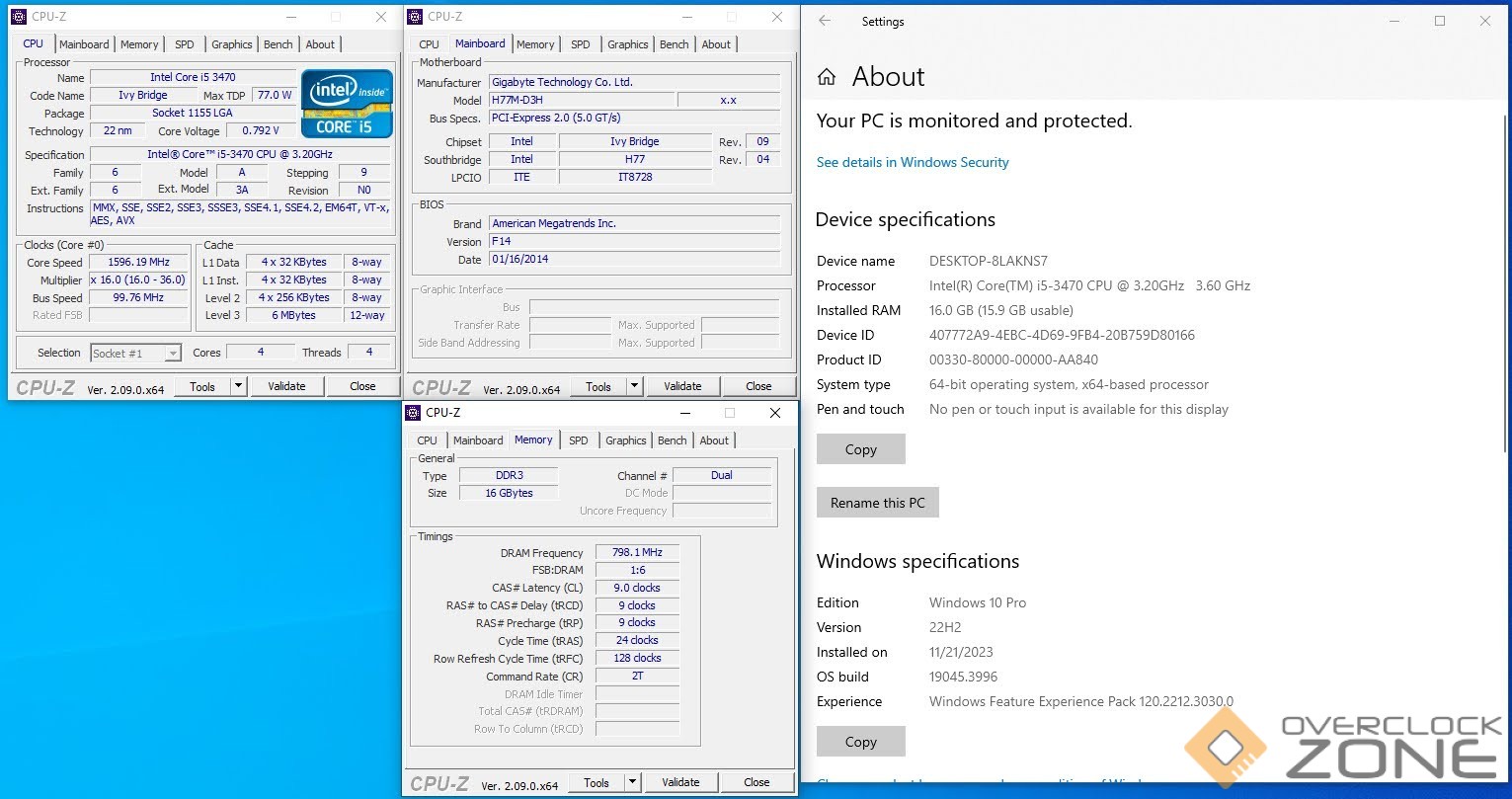1512x799 pixels.
Task: Click CPU-Z app icon in Memory window title
Action: coord(413,413)
